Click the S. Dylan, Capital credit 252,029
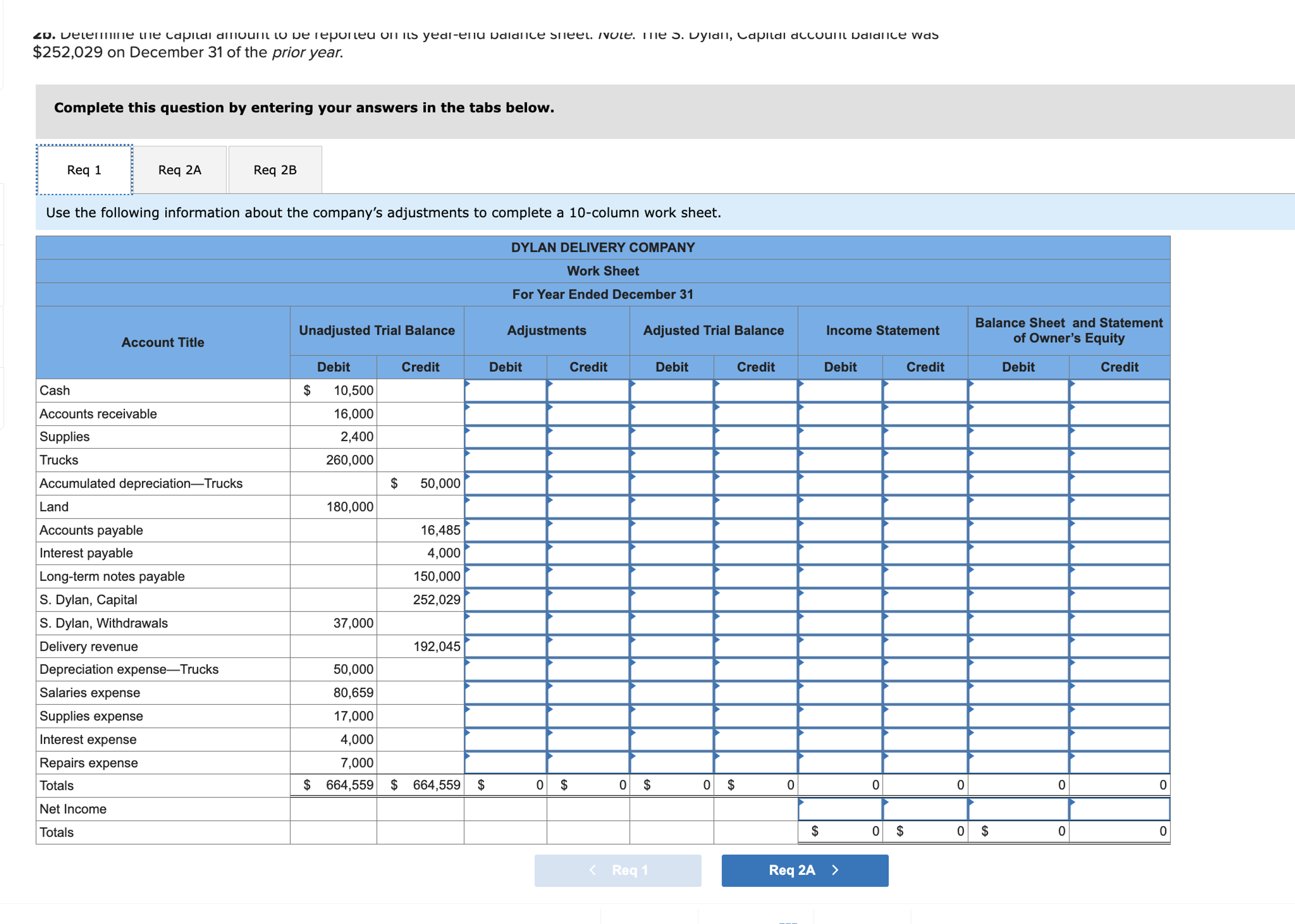 point(436,600)
